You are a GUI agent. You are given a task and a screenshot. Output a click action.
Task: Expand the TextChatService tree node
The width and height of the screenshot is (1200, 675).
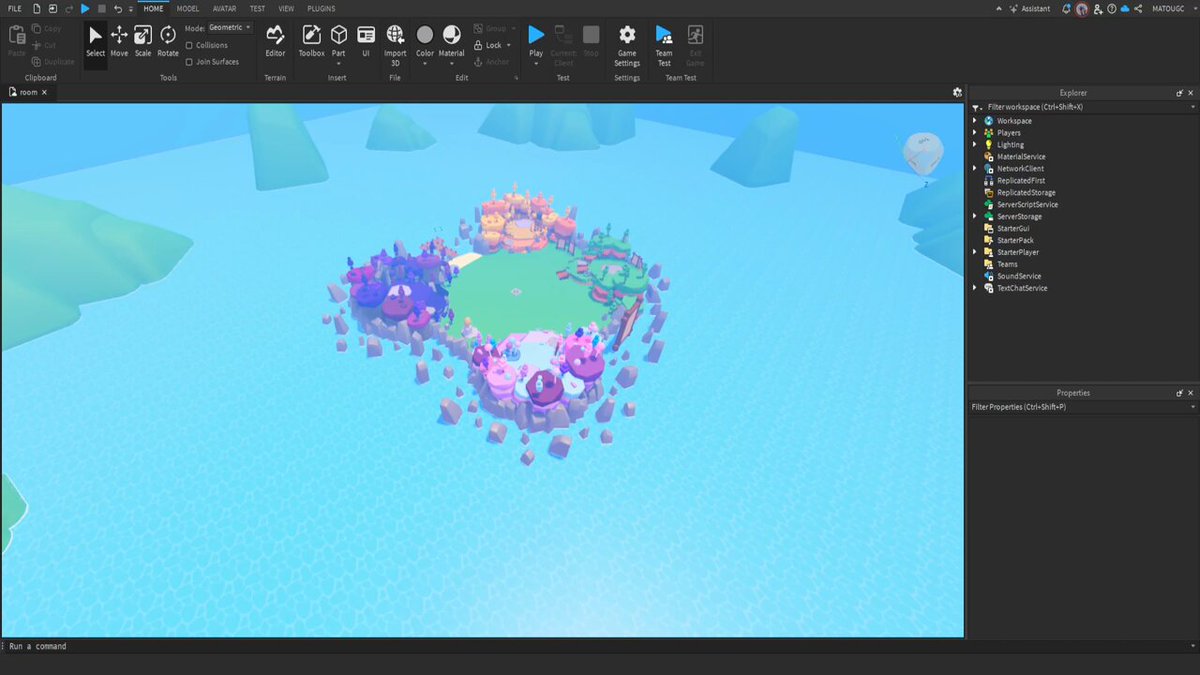[x=975, y=288]
